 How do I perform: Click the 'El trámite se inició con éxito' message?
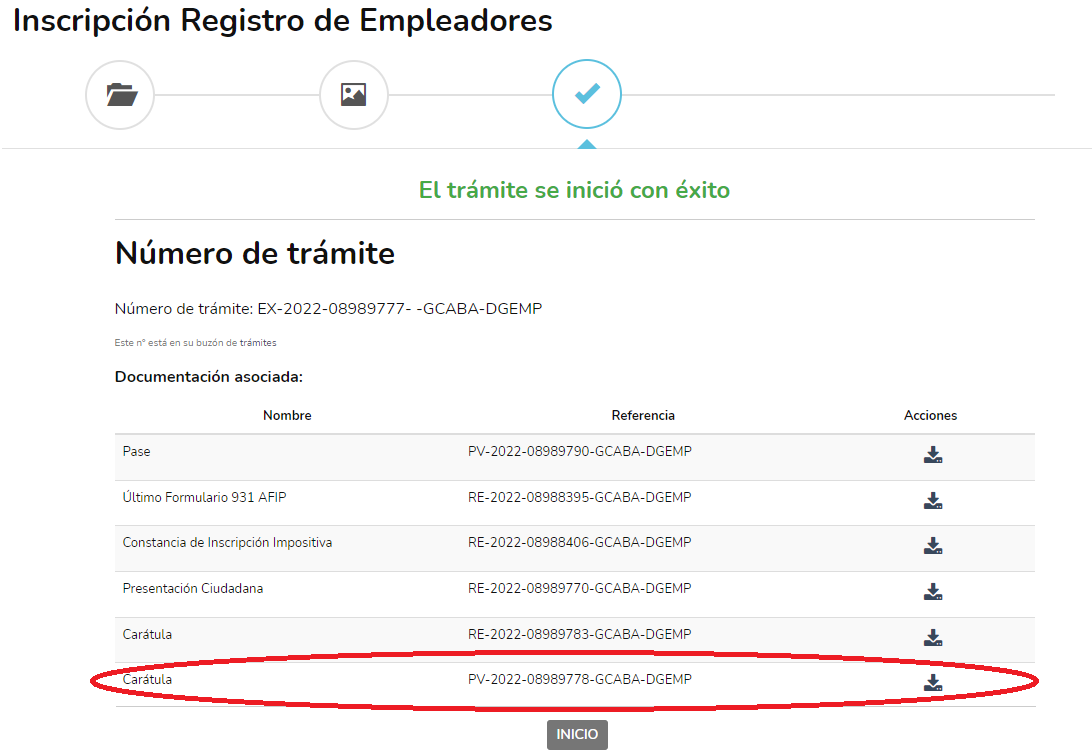tap(574, 190)
